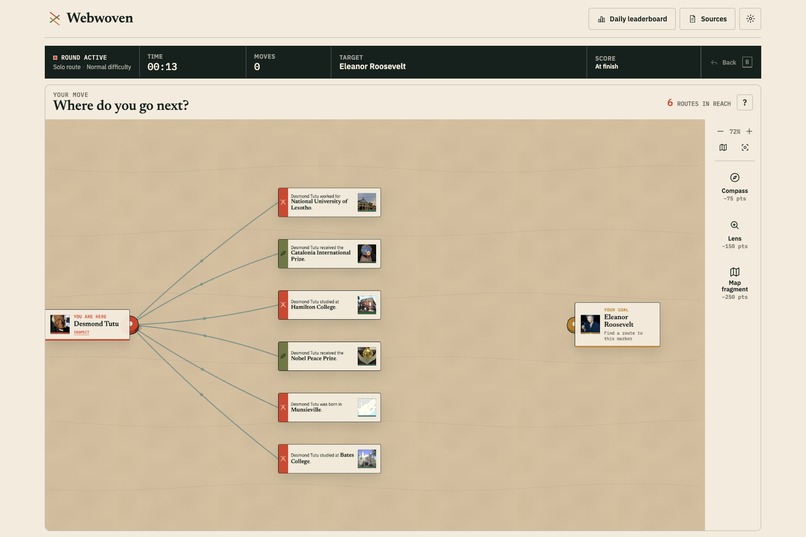Click the Inspect link under Desmond Tutu
Image resolution: width=806 pixels, height=537 pixels.
[x=81, y=332]
